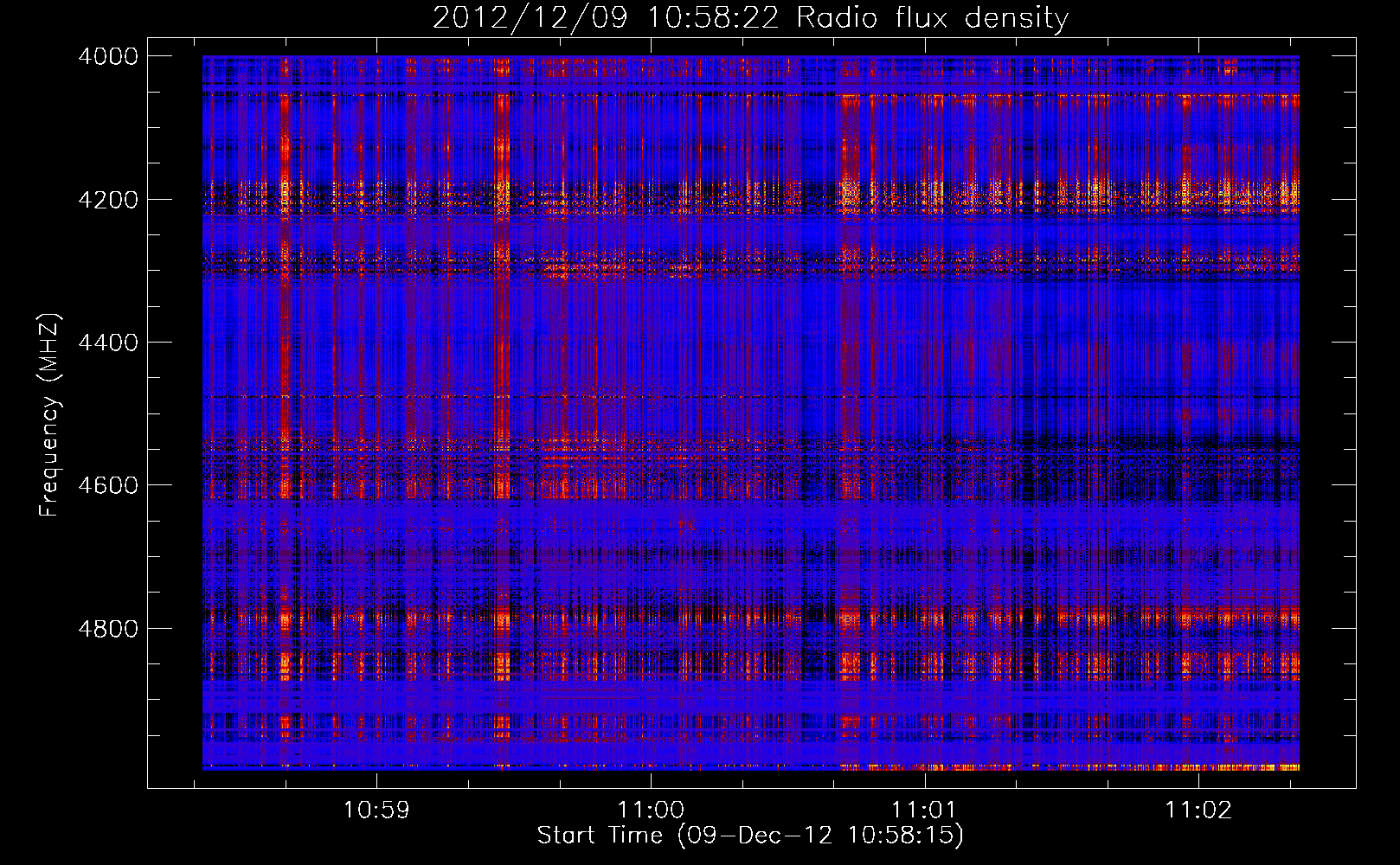Select the 4600 frequency axis label
The image size is (1400, 865).
[108, 485]
